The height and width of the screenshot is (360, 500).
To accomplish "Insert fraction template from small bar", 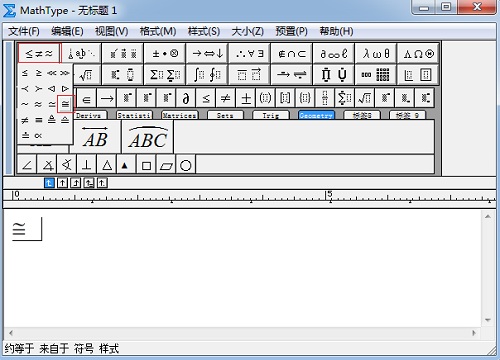I will click(325, 98).
